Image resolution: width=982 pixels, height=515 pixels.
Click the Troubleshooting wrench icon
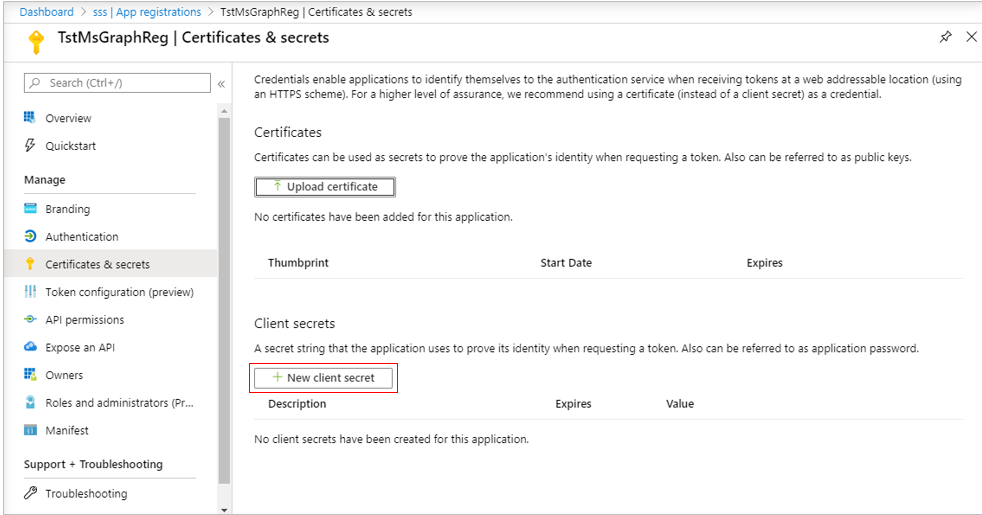point(30,493)
